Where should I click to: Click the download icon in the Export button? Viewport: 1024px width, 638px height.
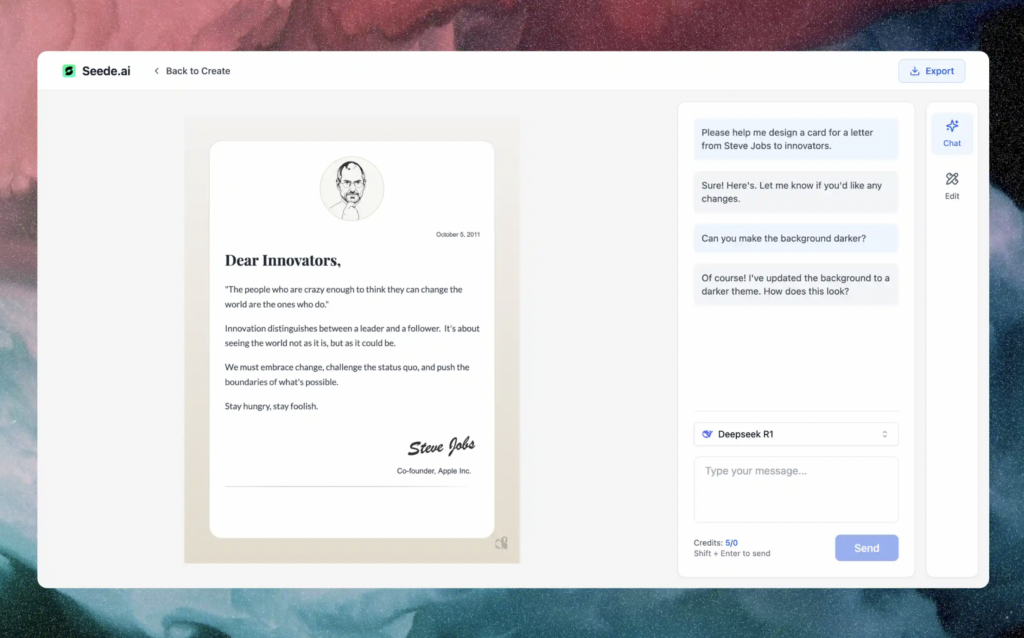(x=914, y=71)
